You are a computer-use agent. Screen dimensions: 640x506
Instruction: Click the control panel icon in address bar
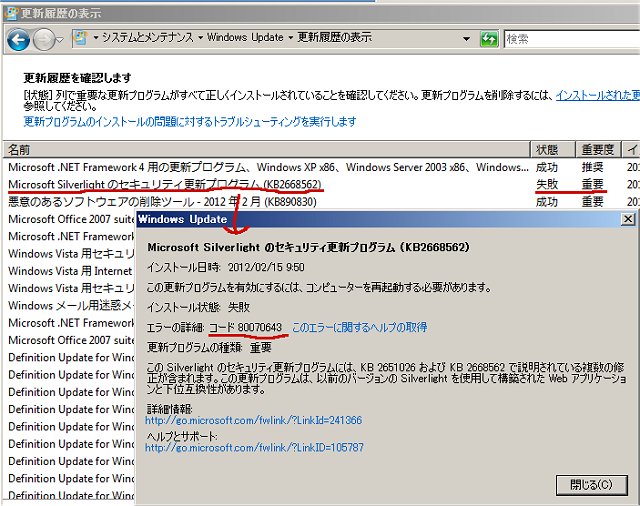pyautogui.click(x=80, y=38)
